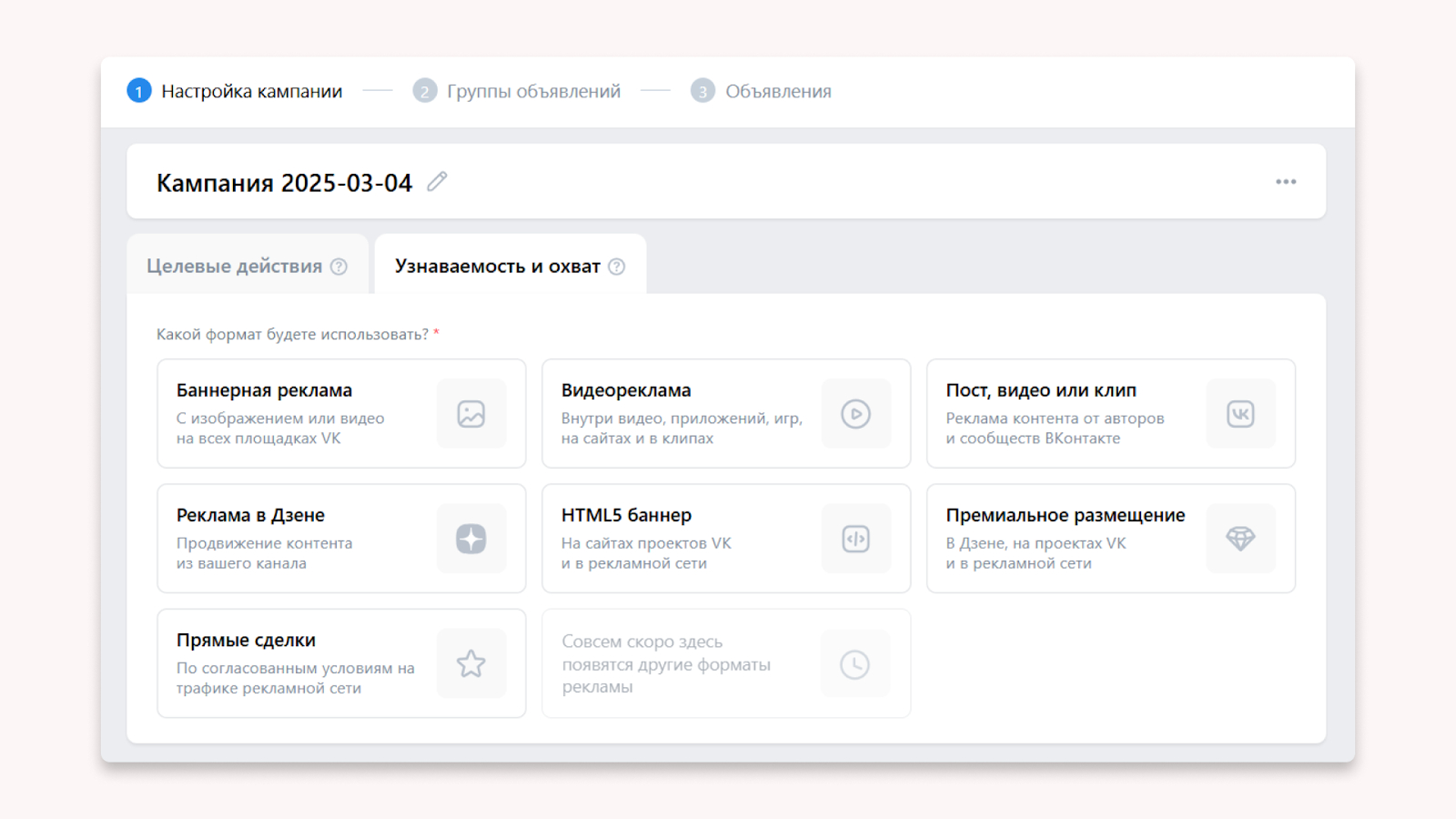This screenshot has height=819, width=1456.
Task: Click the campaign name Кампания 2025-03-04
Action: [x=284, y=183]
